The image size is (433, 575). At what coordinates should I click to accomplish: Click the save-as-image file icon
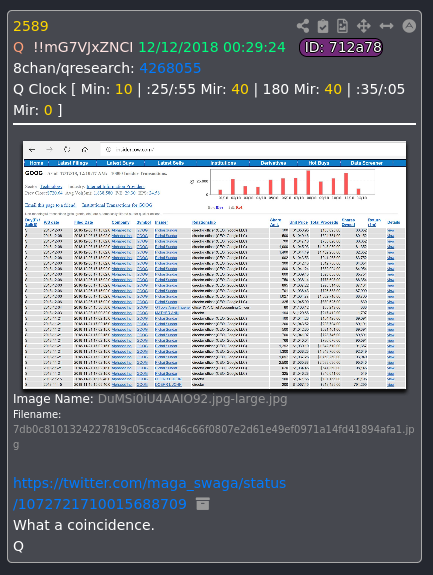point(342,26)
